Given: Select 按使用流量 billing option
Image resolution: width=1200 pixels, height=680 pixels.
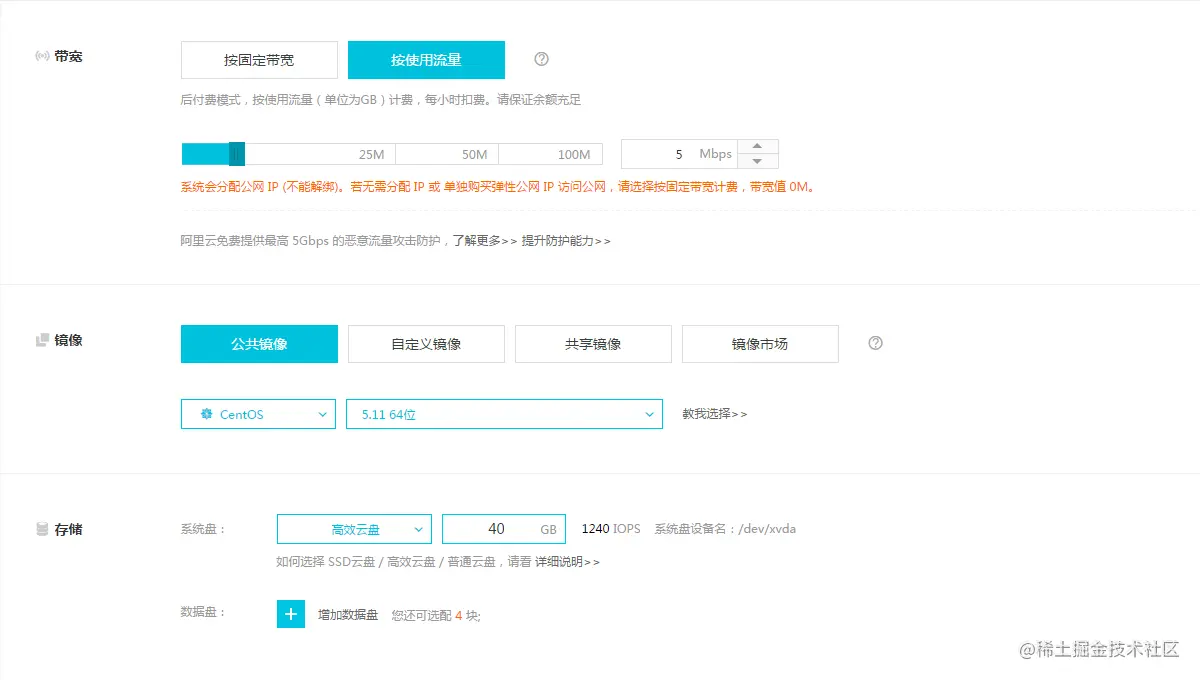Looking at the screenshot, I should click(426, 60).
